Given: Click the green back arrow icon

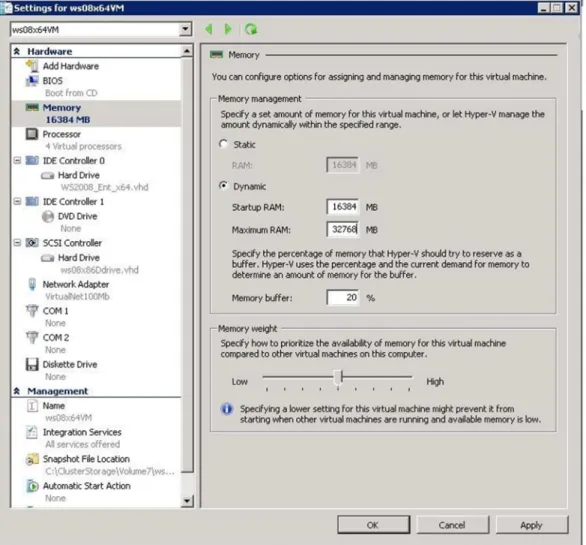Looking at the screenshot, I should [x=209, y=29].
